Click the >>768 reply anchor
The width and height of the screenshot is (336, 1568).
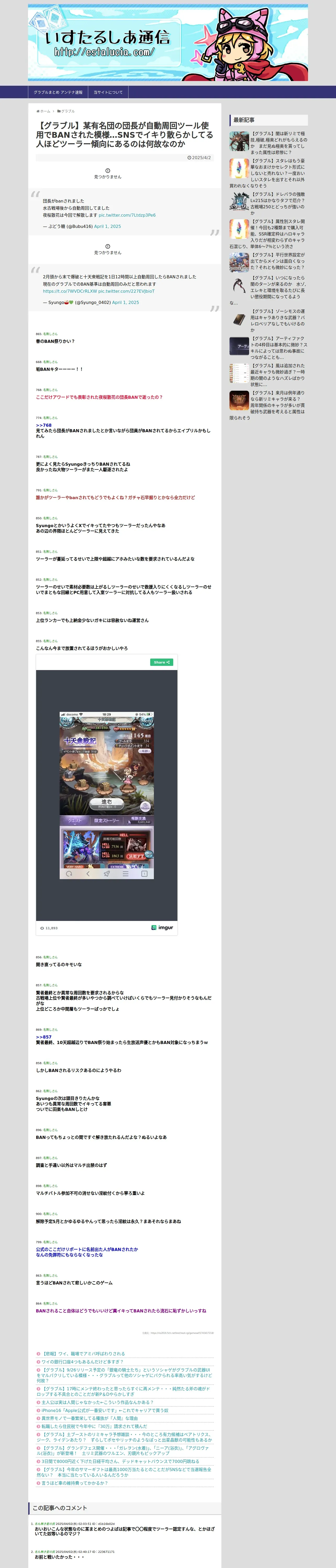pos(43,425)
